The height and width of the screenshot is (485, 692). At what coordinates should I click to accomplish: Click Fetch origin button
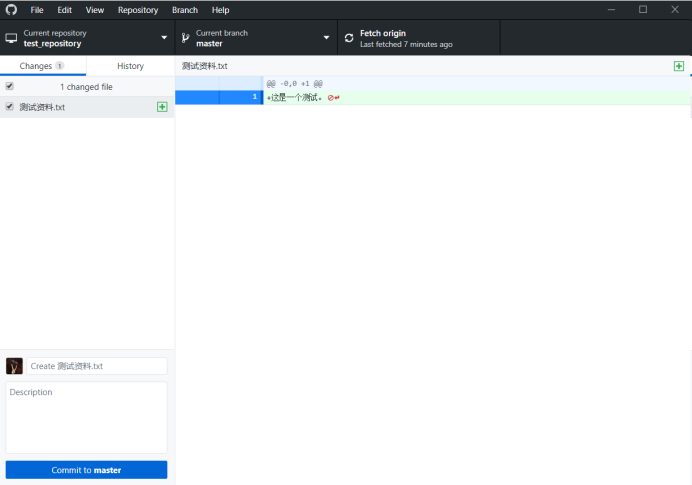(419, 38)
